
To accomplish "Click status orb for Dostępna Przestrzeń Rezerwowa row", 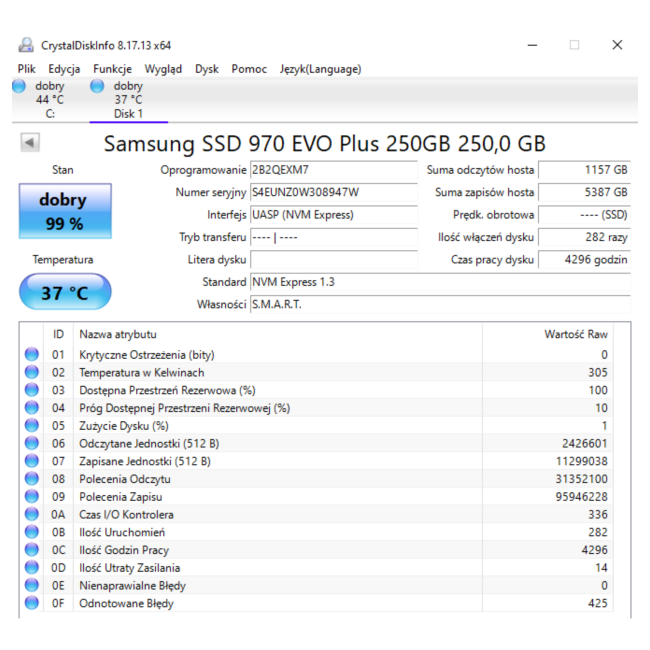I will (32, 390).
